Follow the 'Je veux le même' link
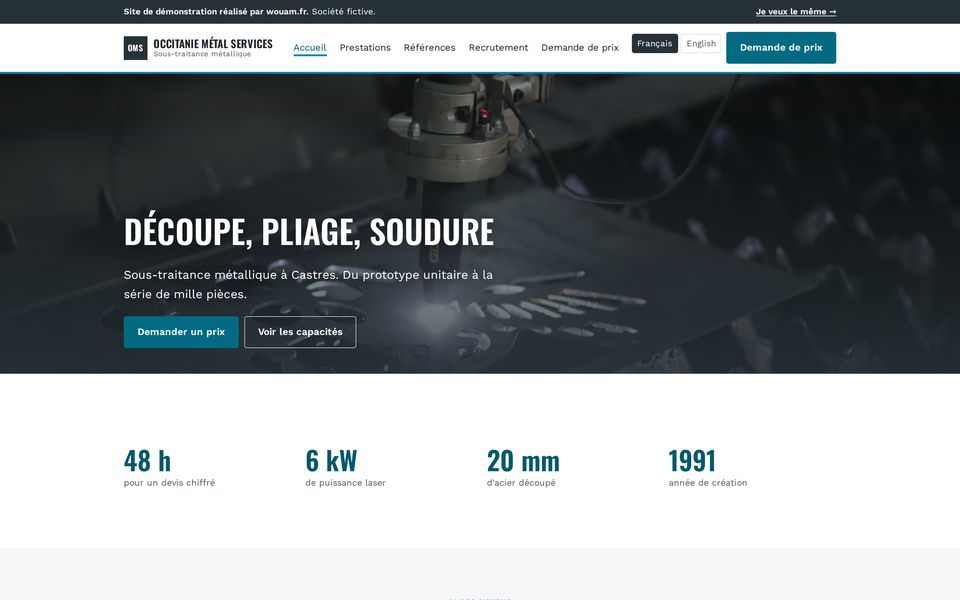Viewport: 960px width, 600px height. [795, 12]
